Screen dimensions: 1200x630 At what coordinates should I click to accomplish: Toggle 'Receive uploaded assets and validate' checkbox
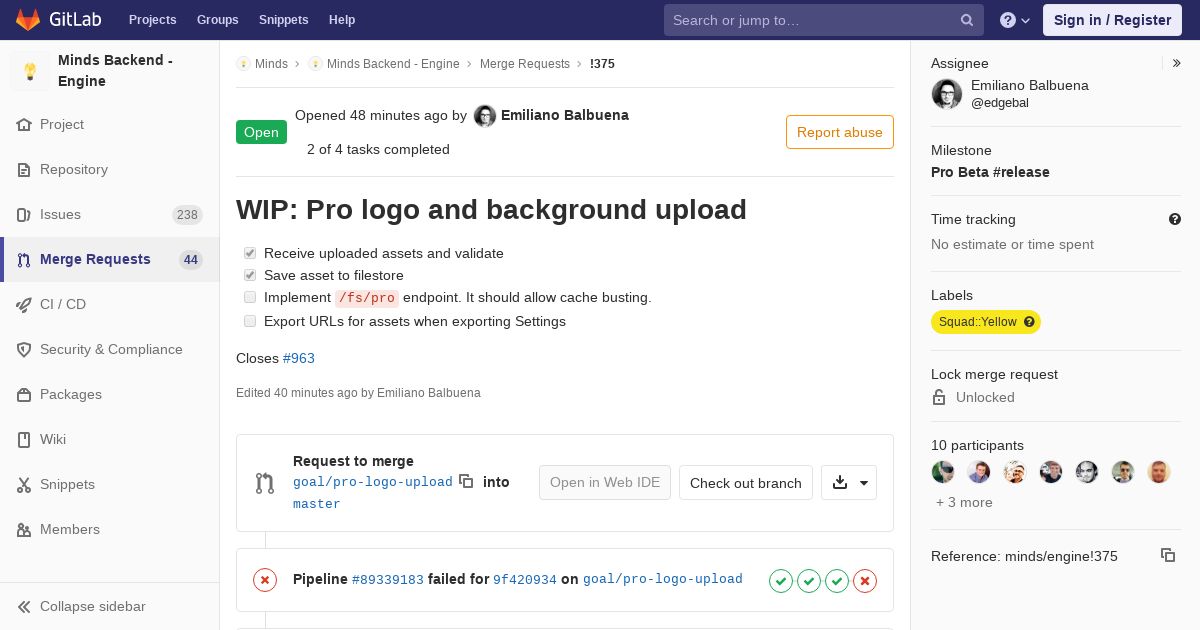tap(250, 253)
